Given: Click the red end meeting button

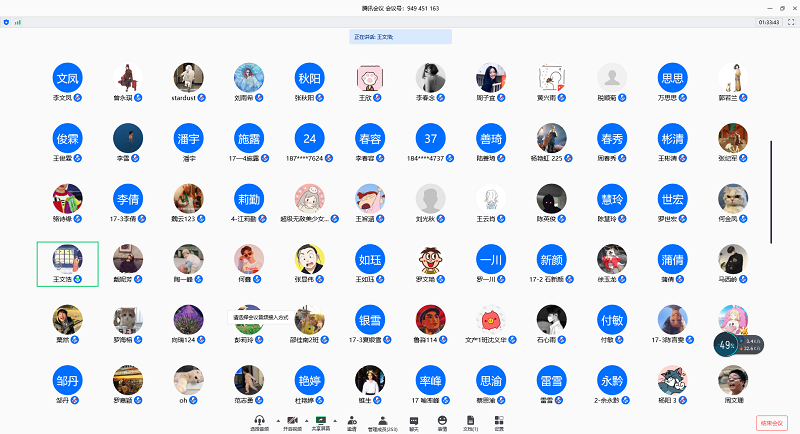Looking at the screenshot, I should (771, 423).
